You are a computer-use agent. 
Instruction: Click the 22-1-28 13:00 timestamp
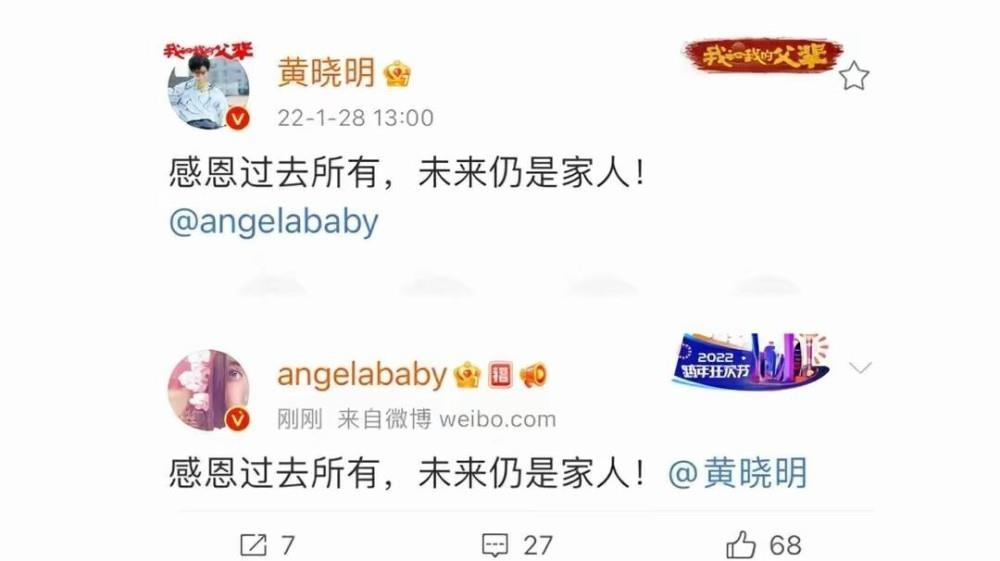[x=355, y=118]
